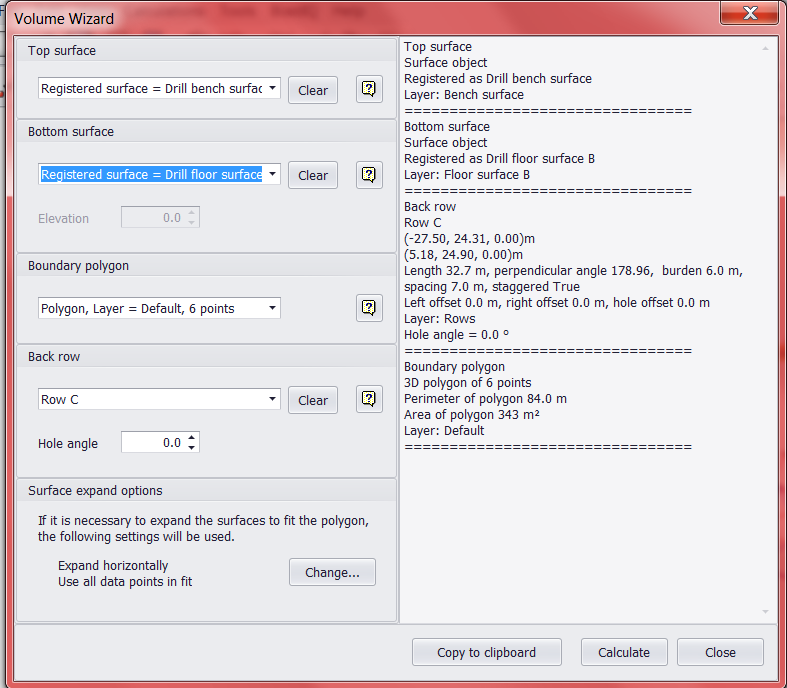This screenshot has width=787, height=688.
Task: Decrease the Hole angle value
Action: (x=192, y=447)
